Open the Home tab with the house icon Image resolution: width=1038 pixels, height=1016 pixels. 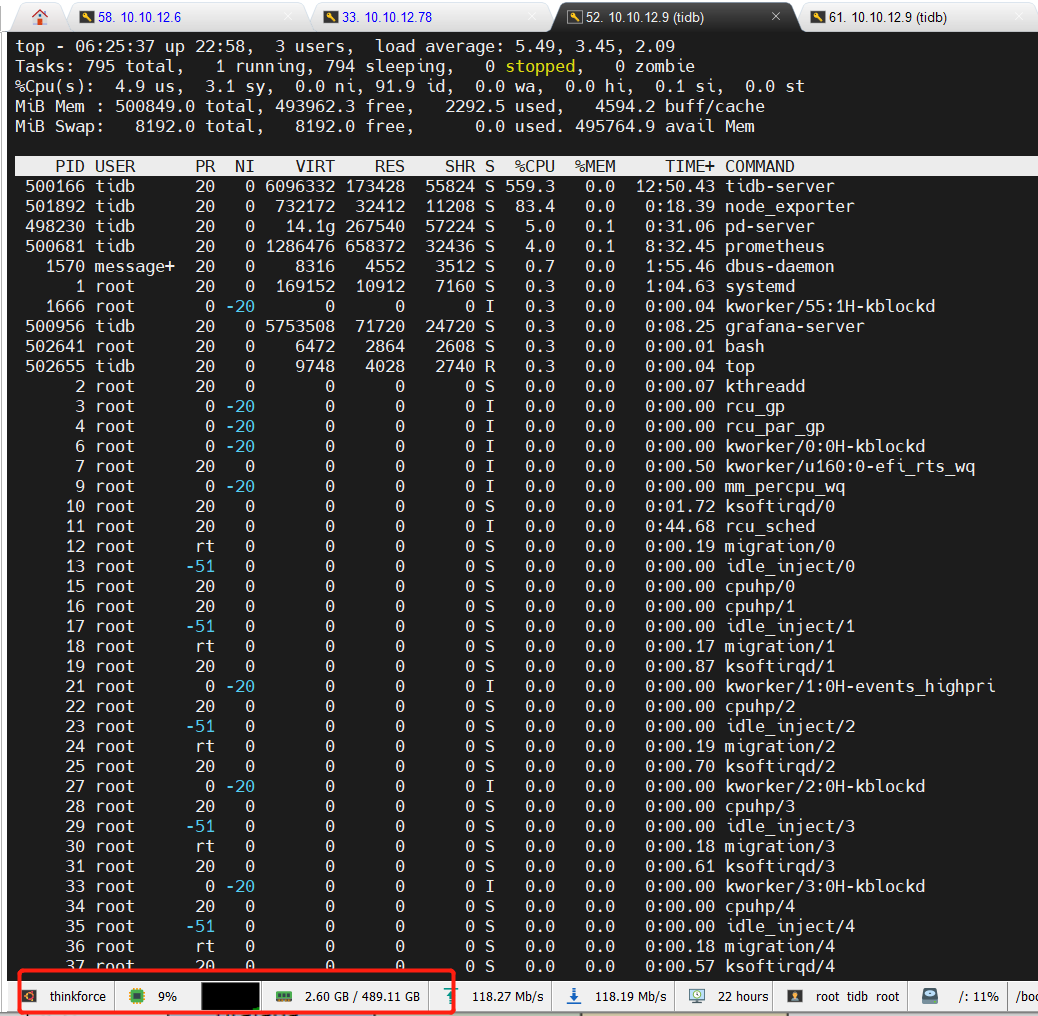pyautogui.click(x=40, y=17)
